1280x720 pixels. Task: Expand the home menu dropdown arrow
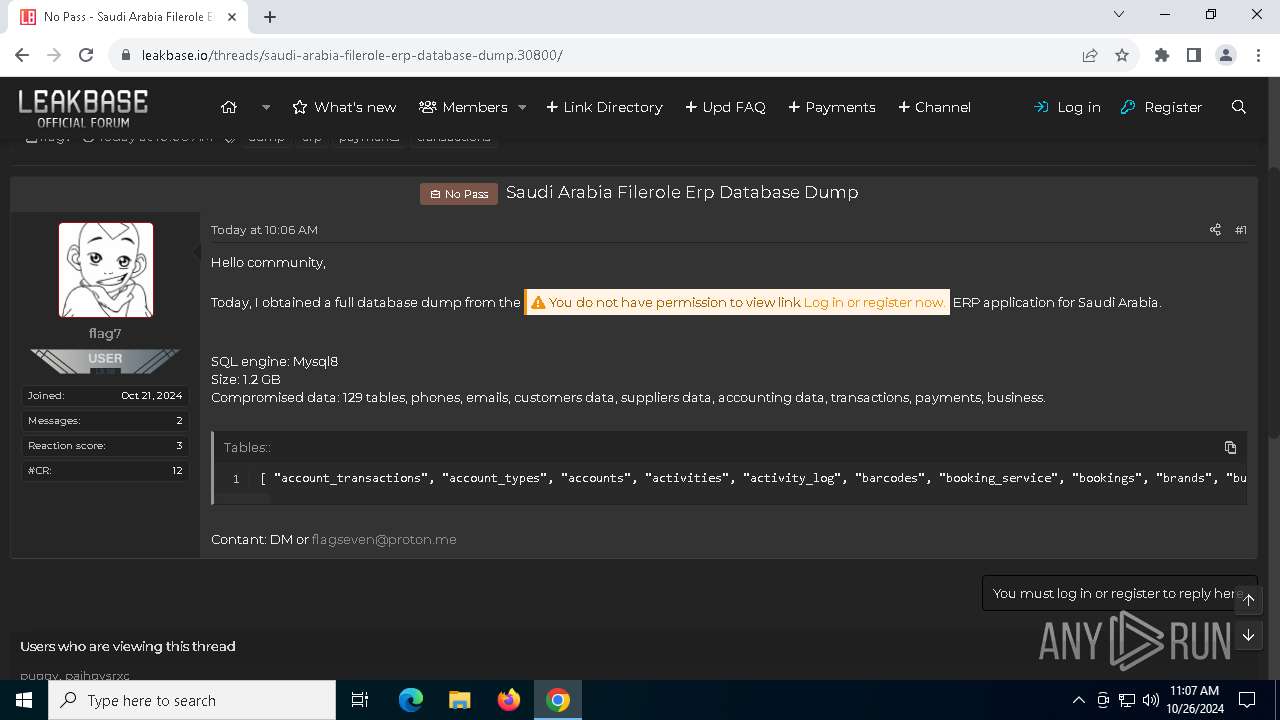(x=266, y=107)
